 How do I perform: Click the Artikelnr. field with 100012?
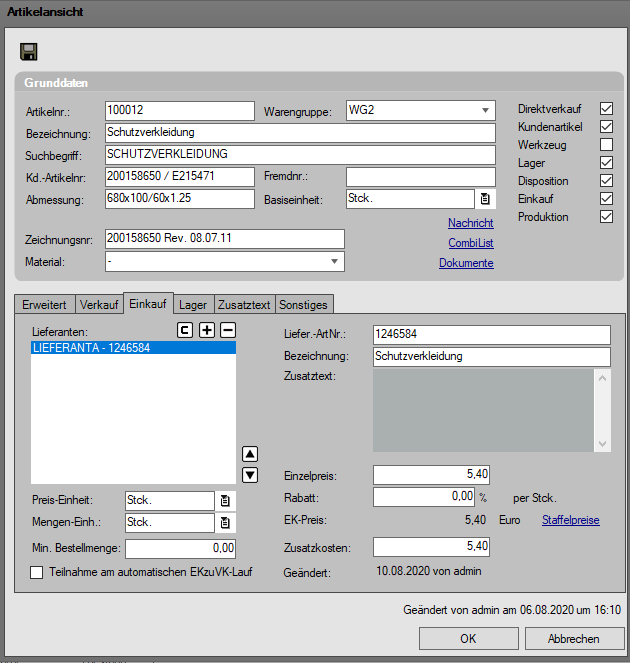tap(180, 111)
